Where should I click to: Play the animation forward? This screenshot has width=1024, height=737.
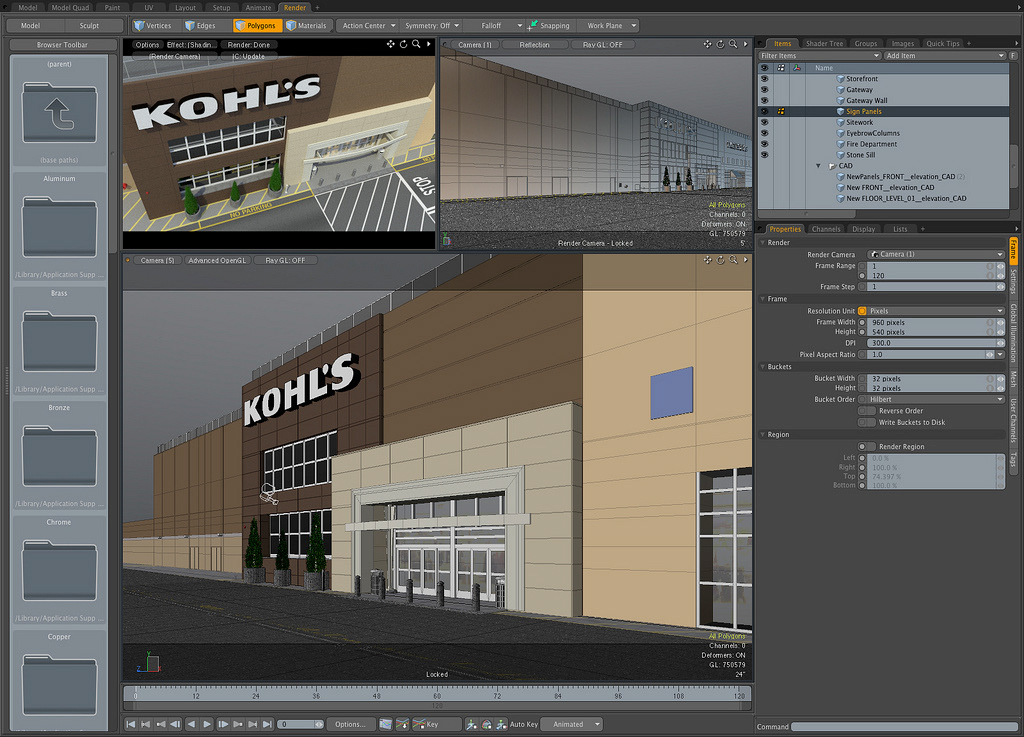pos(207,724)
